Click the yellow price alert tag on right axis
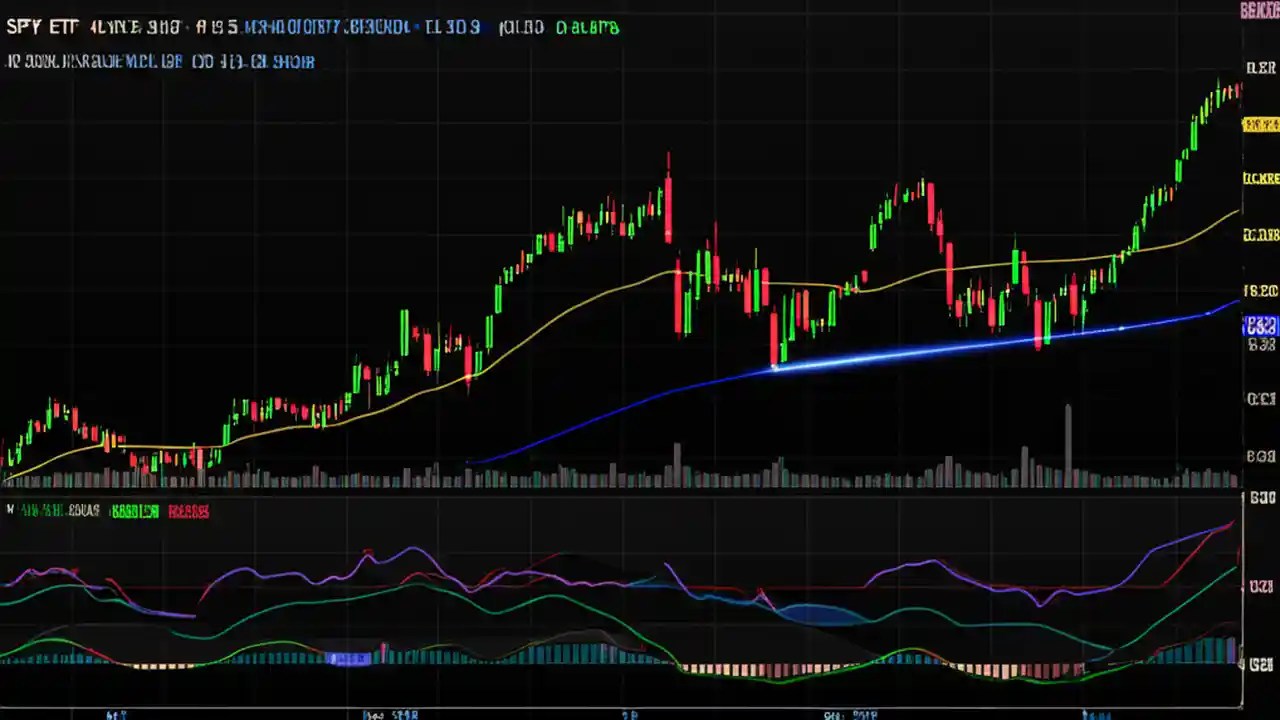Image resolution: width=1280 pixels, height=720 pixels. coord(1261,125)
